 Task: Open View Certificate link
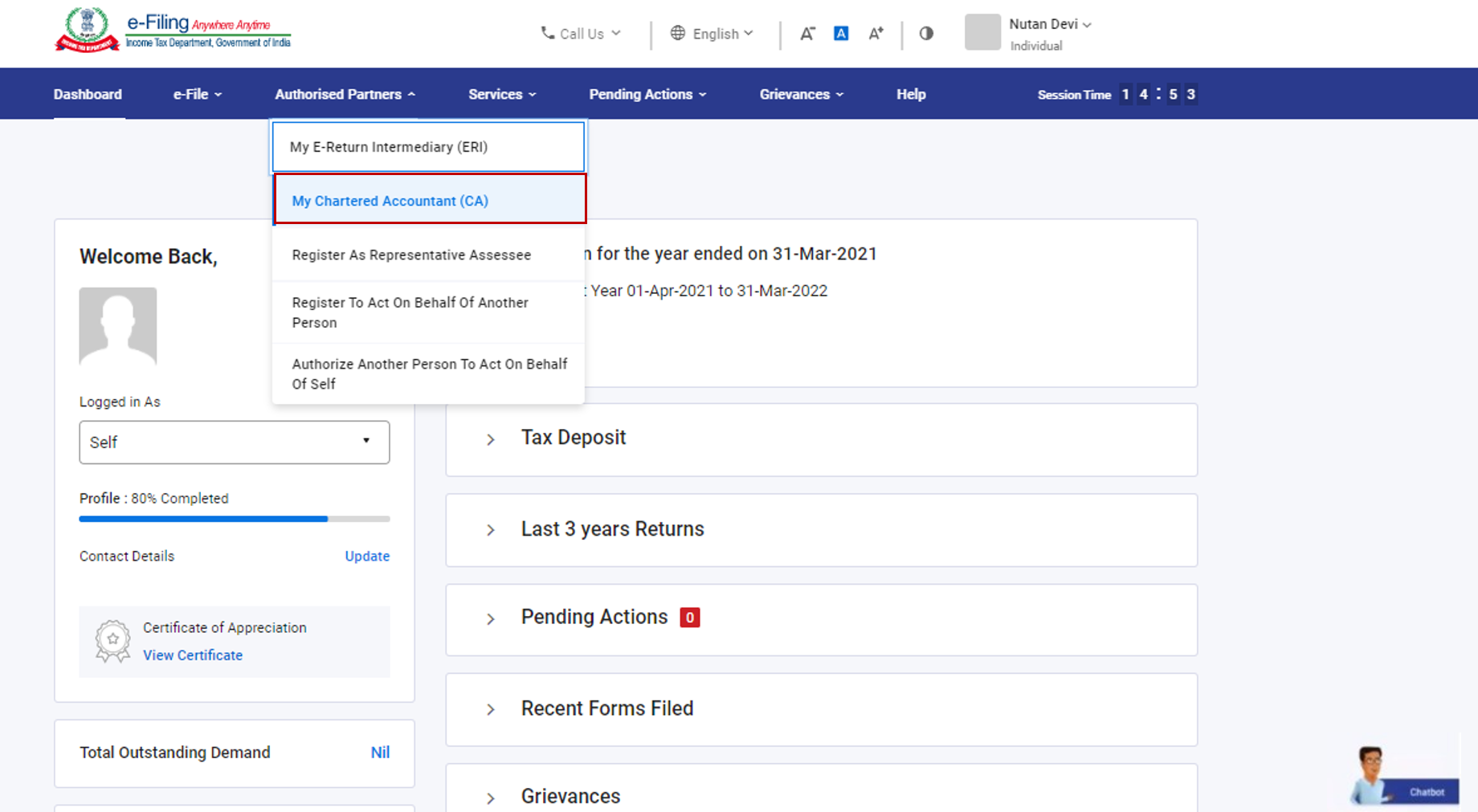click(x=192, y=655)
